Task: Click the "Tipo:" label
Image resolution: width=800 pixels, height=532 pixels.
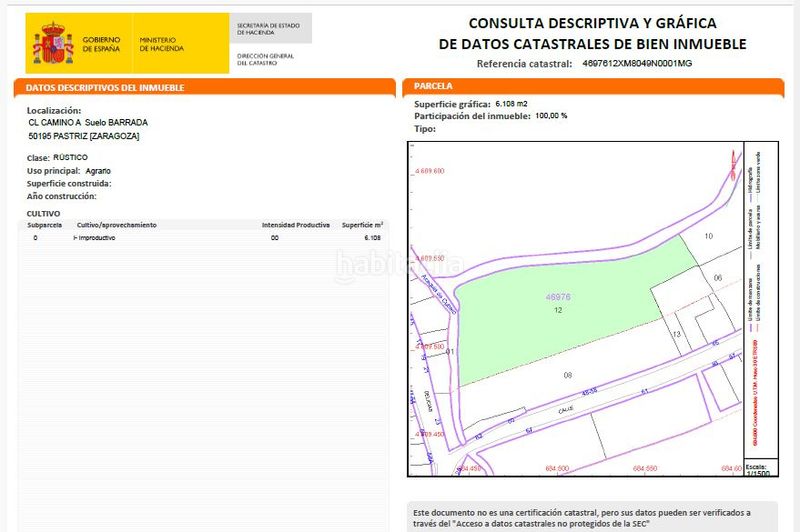Action: click(x=425, y=129)
